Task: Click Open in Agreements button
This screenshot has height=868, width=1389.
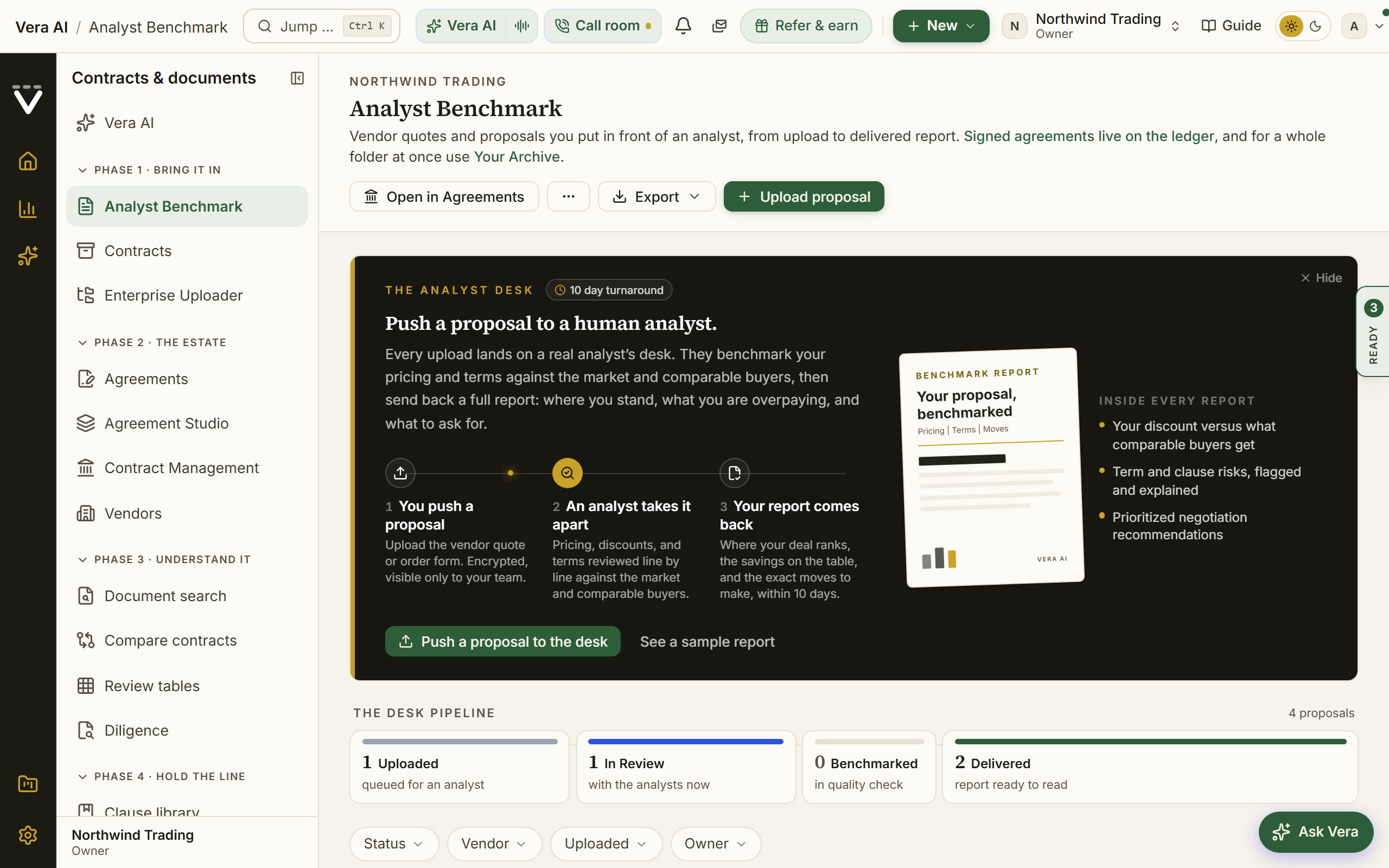Action: (444, 197)
